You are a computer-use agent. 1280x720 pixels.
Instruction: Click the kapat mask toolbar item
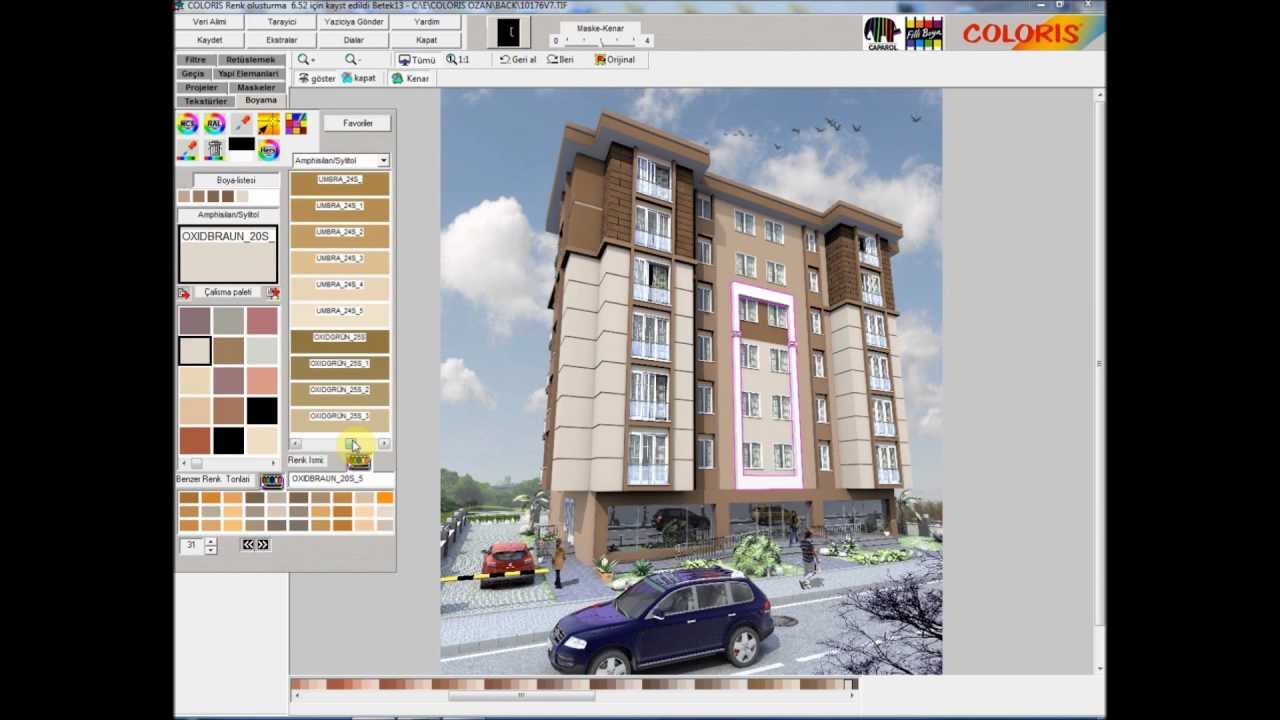pos(359,78)
